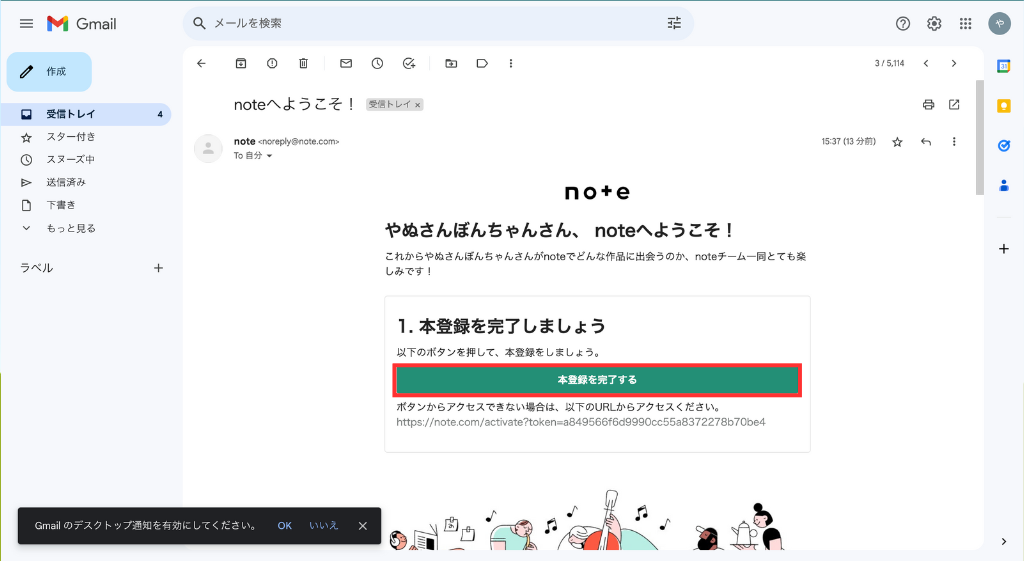Delete this email with trash icon

(x=303, y=63)
